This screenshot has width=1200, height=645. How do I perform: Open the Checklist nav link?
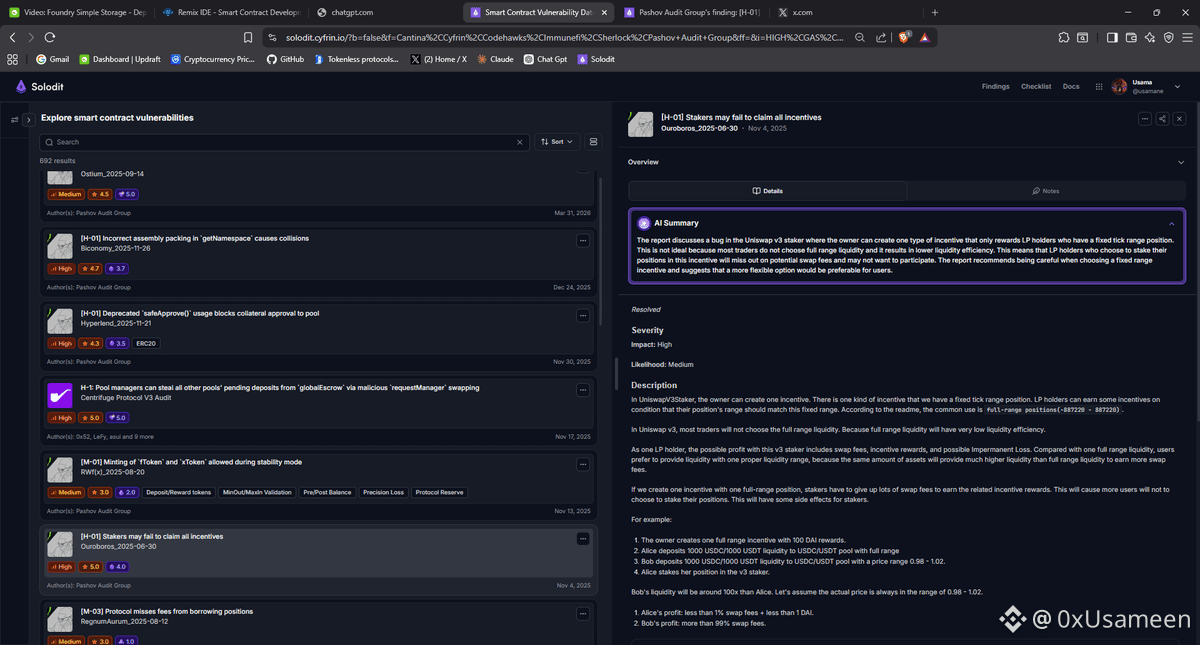[x=1036, y=87]
